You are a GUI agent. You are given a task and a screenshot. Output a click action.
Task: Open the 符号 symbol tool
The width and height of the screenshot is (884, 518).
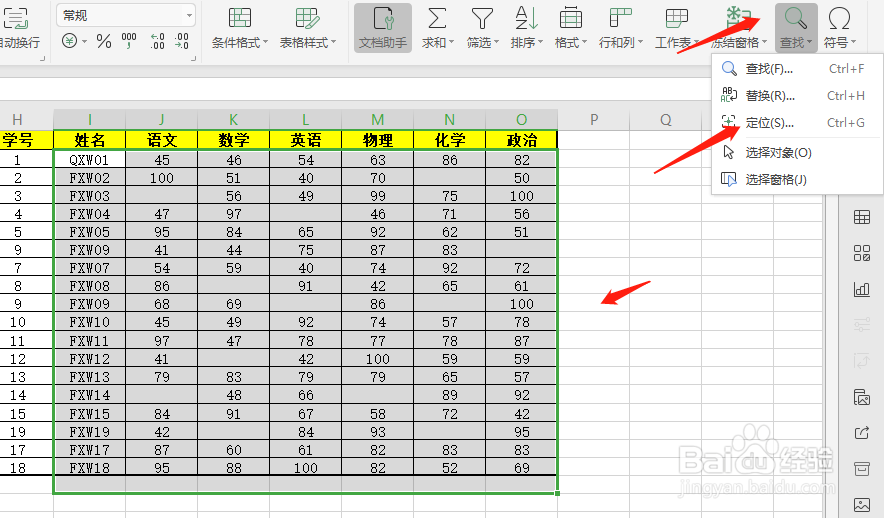(839, 28)
